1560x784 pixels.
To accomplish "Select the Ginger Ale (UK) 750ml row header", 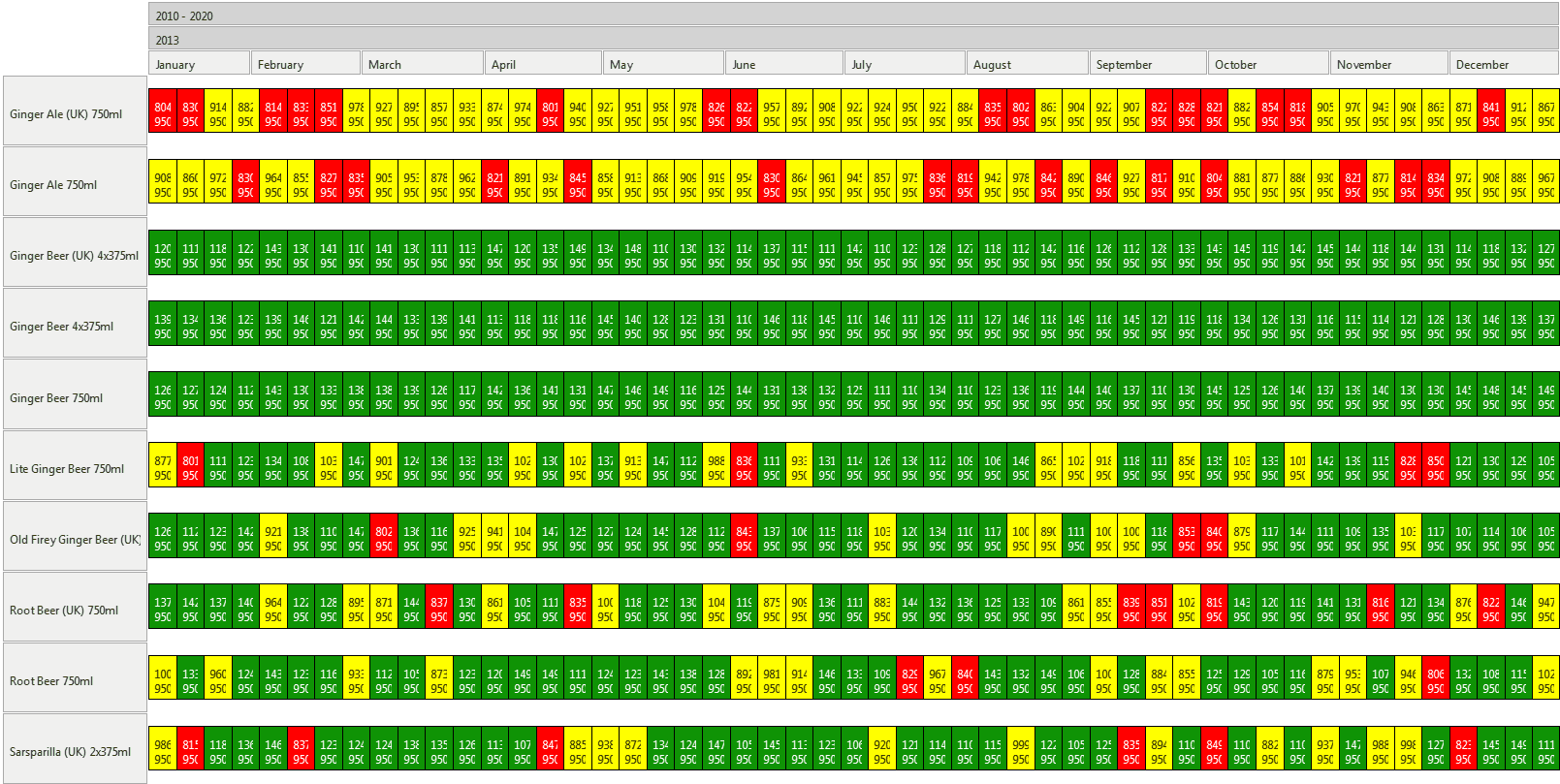I will (75, 113).
